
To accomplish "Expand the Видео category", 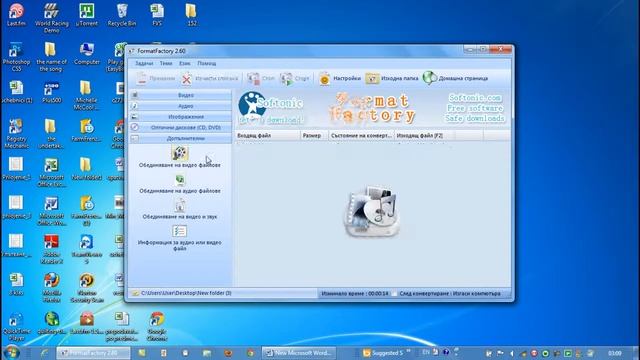I will pyautogui.click(x=180, y=95).
